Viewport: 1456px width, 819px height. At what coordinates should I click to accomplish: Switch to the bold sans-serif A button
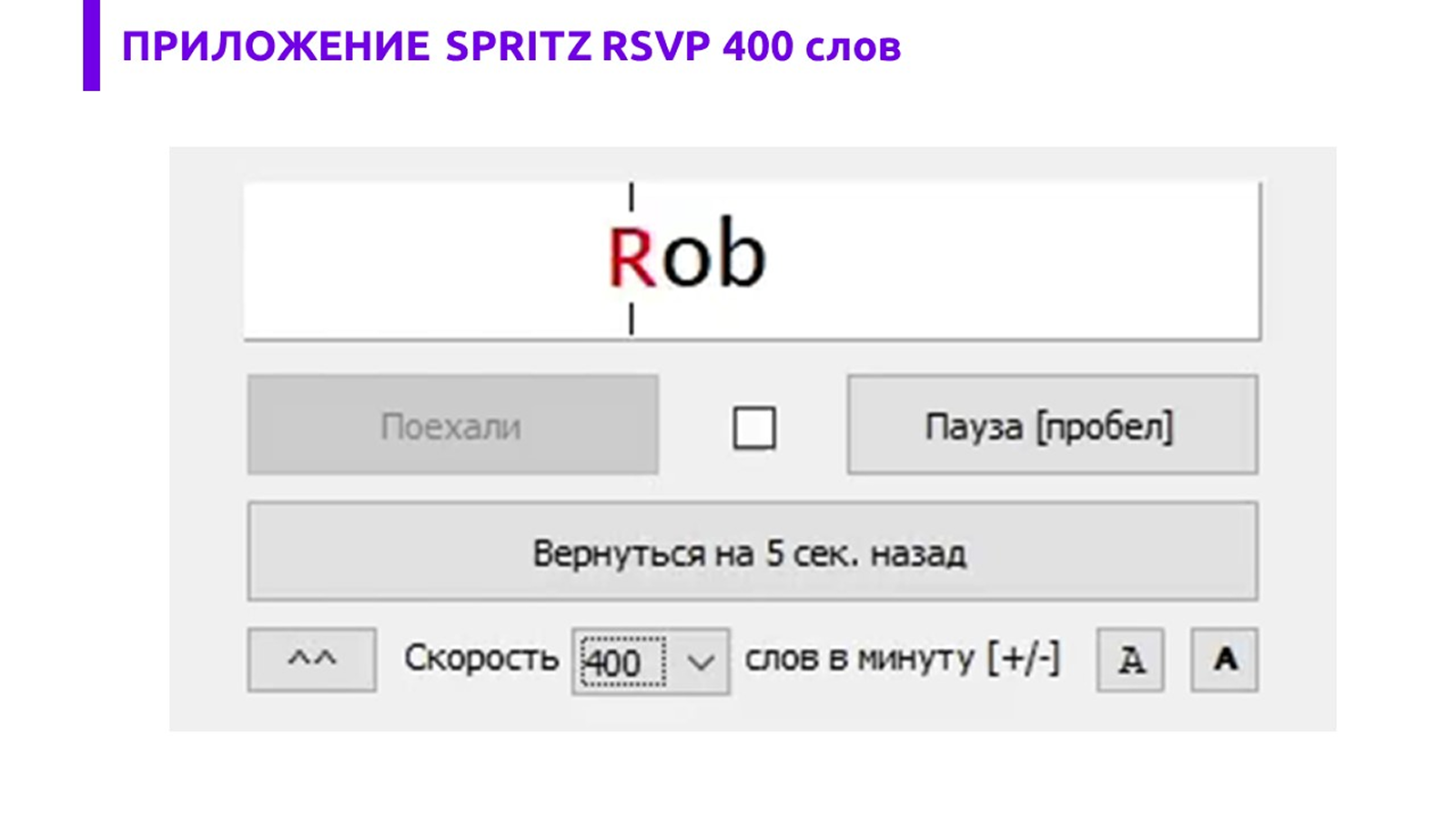pos(1225,659)
